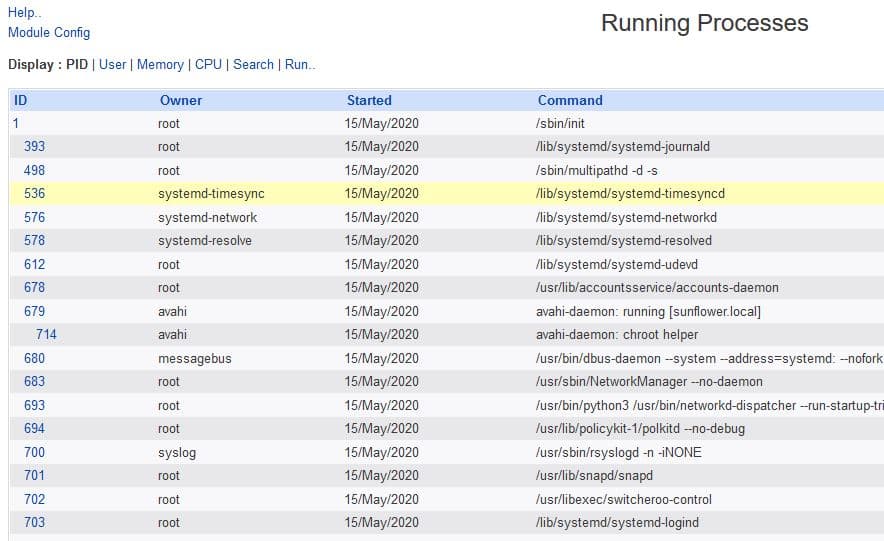Select process ID 498 multipathd

34,170
